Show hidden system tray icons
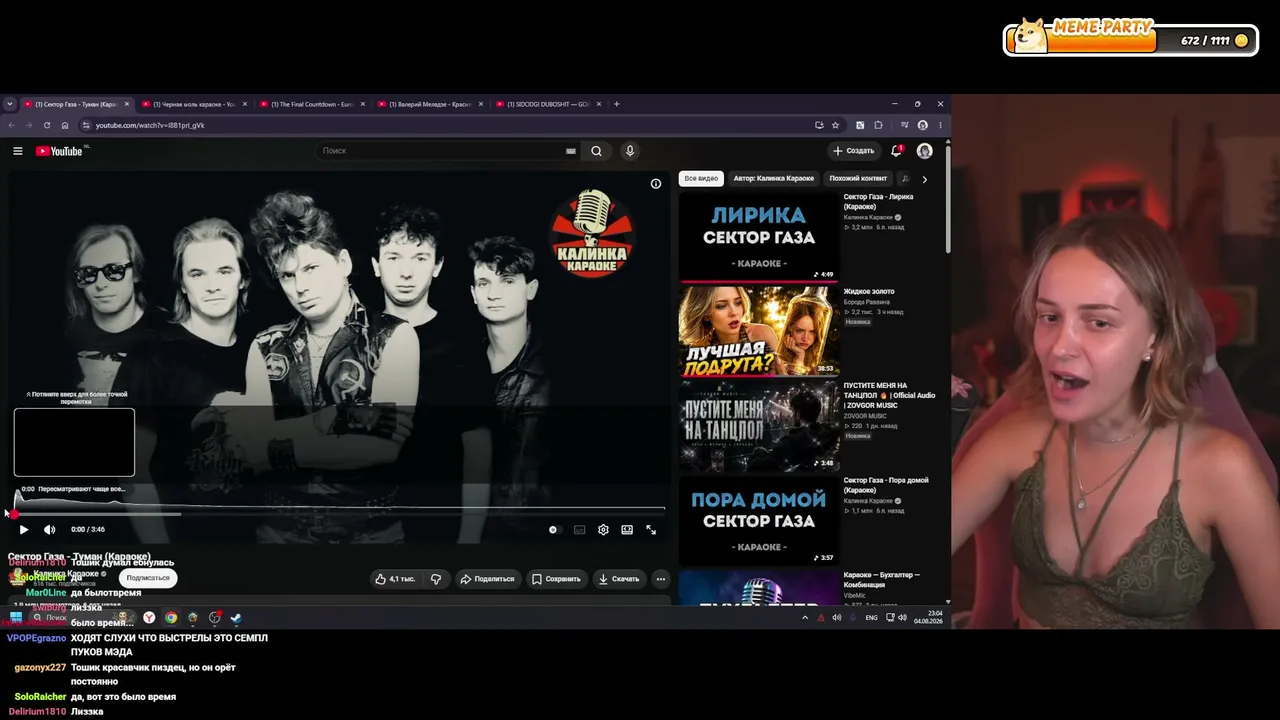The width and height of the screenshot is (1280, 720). [805, 618]
